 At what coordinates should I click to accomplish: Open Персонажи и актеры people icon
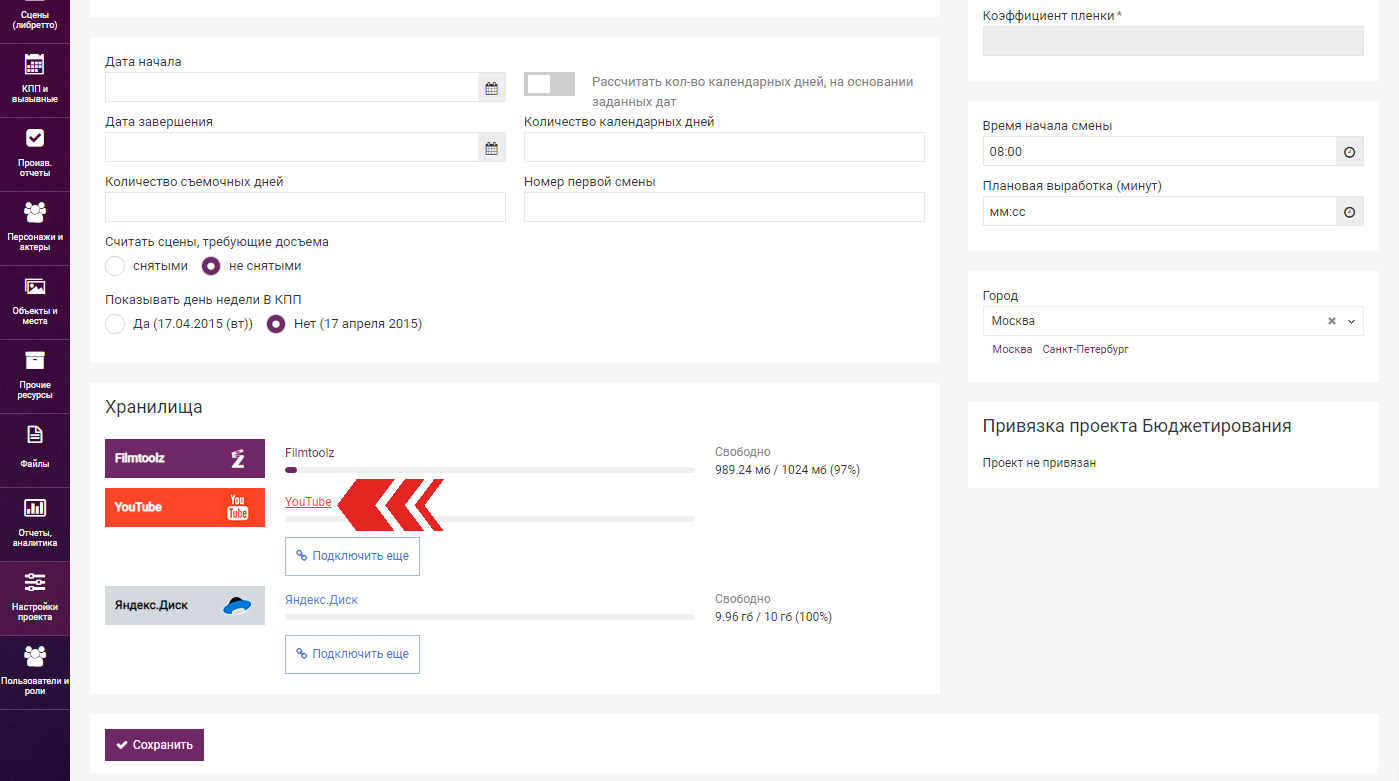(35, 212)
